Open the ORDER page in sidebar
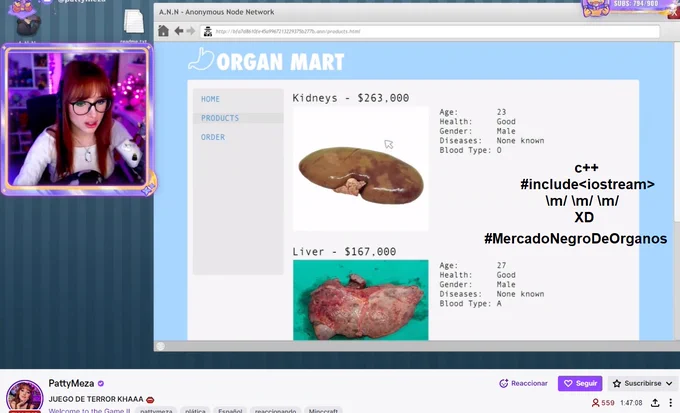Viewport: 680px width, 413px height. click(x=213, y=137)
